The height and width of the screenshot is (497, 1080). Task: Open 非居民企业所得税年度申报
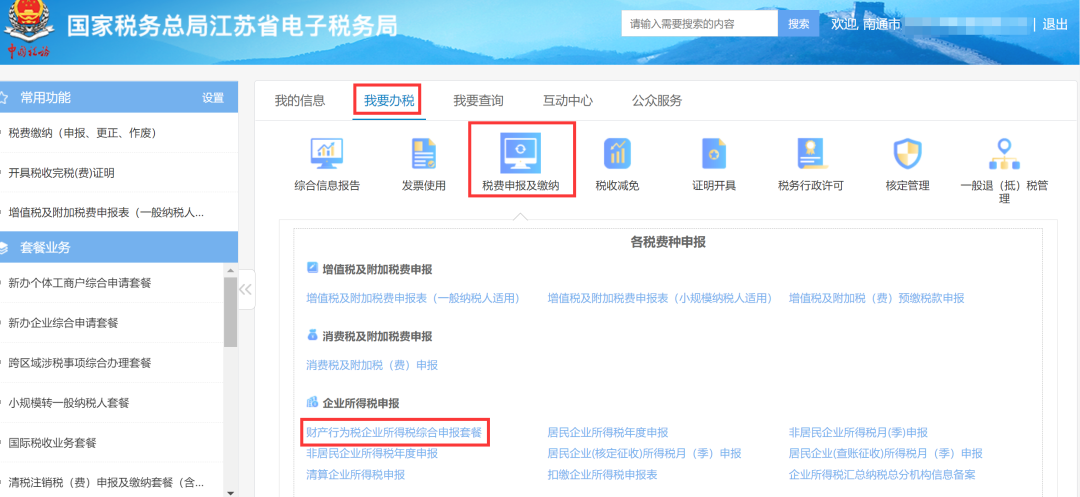372,454
